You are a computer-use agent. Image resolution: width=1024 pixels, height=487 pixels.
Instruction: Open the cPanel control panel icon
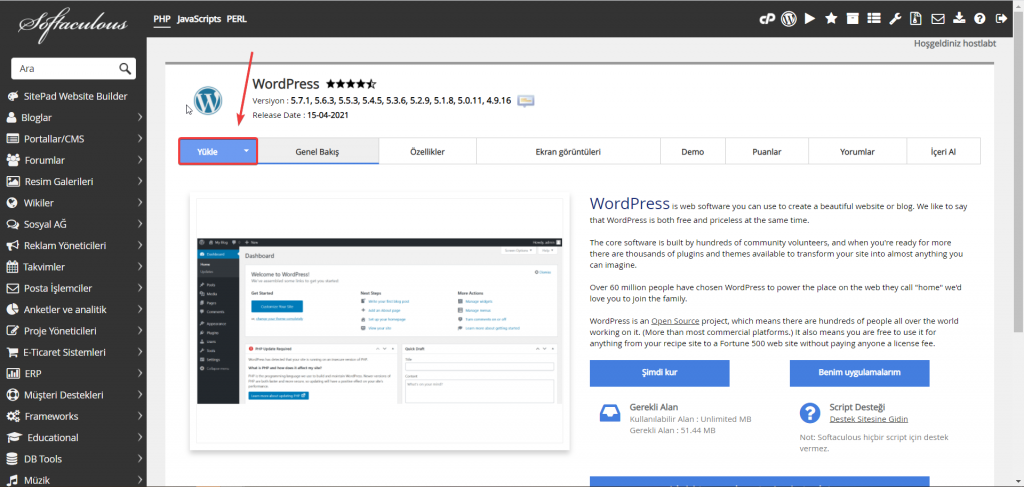tap(767, 19)
